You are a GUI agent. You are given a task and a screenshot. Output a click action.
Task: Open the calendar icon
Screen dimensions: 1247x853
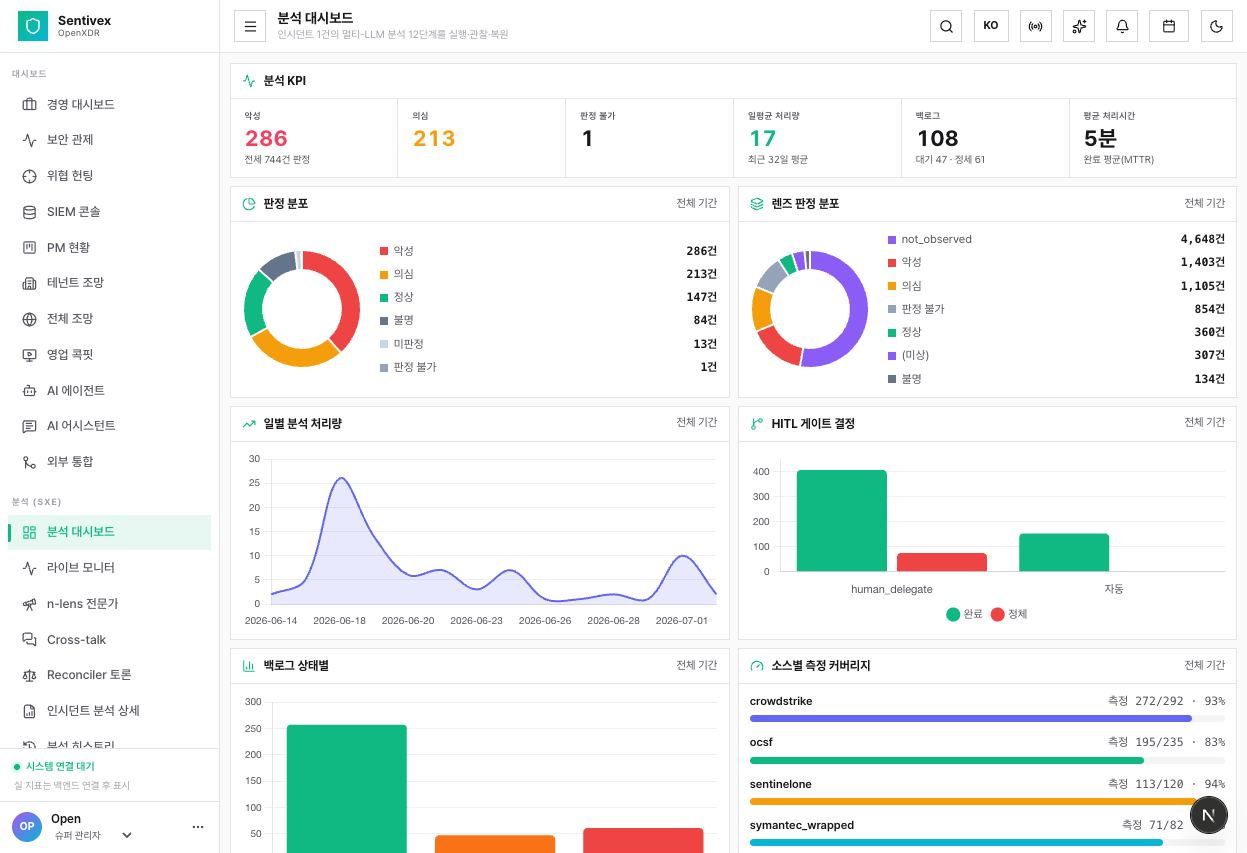[x=1168, y=26]
